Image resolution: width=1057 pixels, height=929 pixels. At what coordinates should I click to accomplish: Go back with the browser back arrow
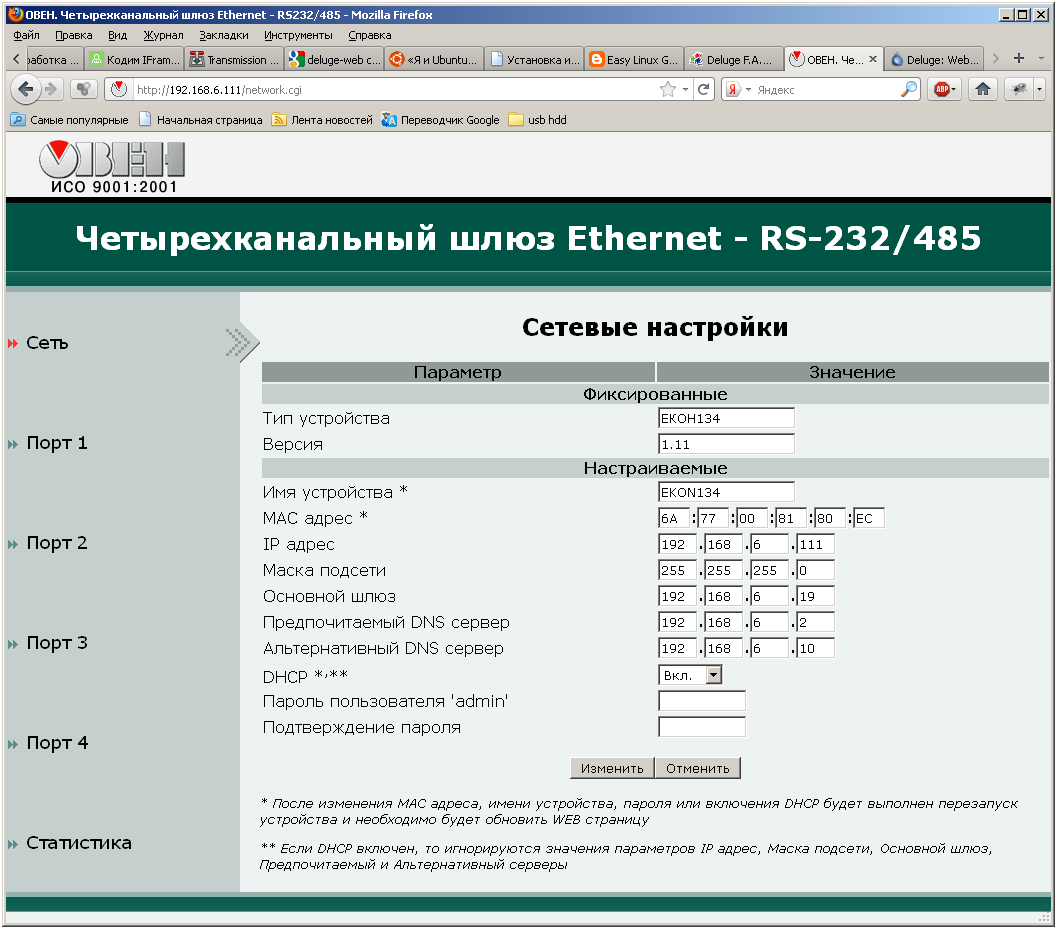25,89
